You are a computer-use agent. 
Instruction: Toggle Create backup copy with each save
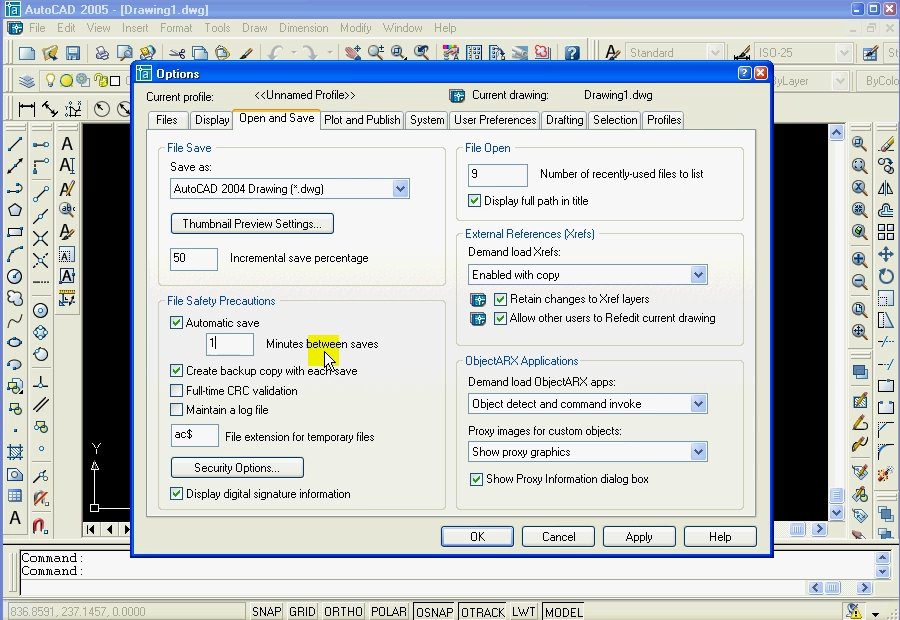176,371
